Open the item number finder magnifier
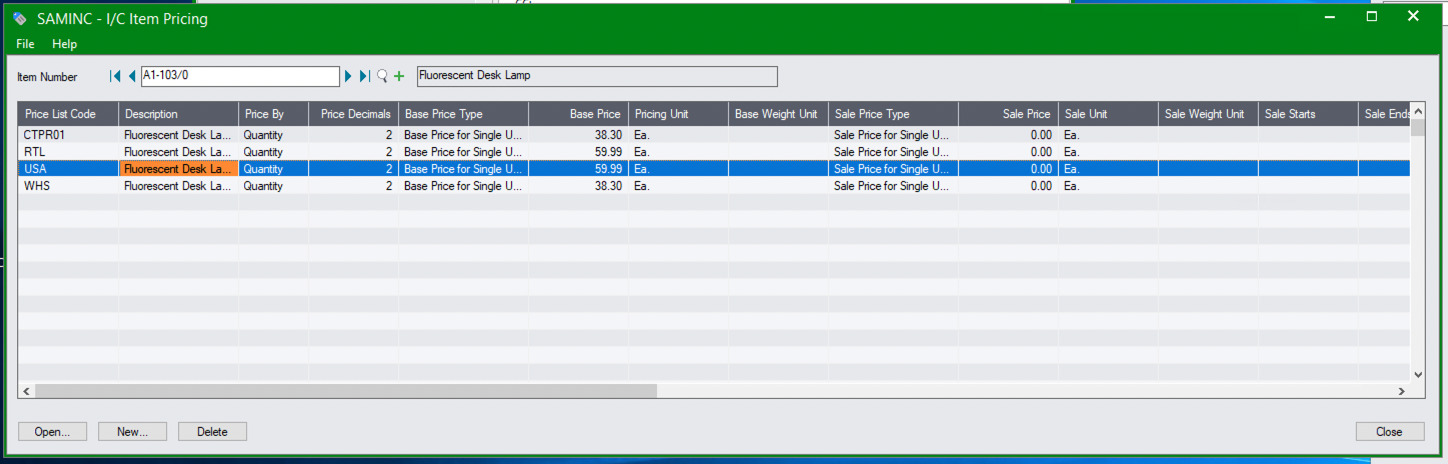 click(382, 76)
